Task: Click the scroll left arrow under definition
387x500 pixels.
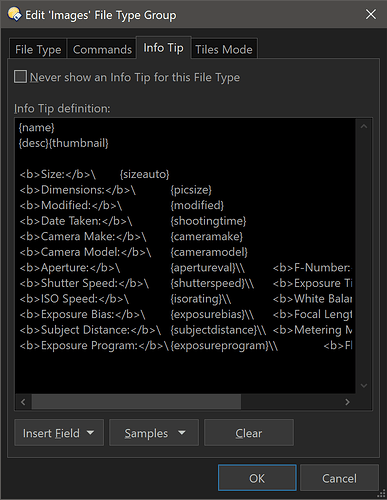Action: pyautogui.click(x=23, y=402)
